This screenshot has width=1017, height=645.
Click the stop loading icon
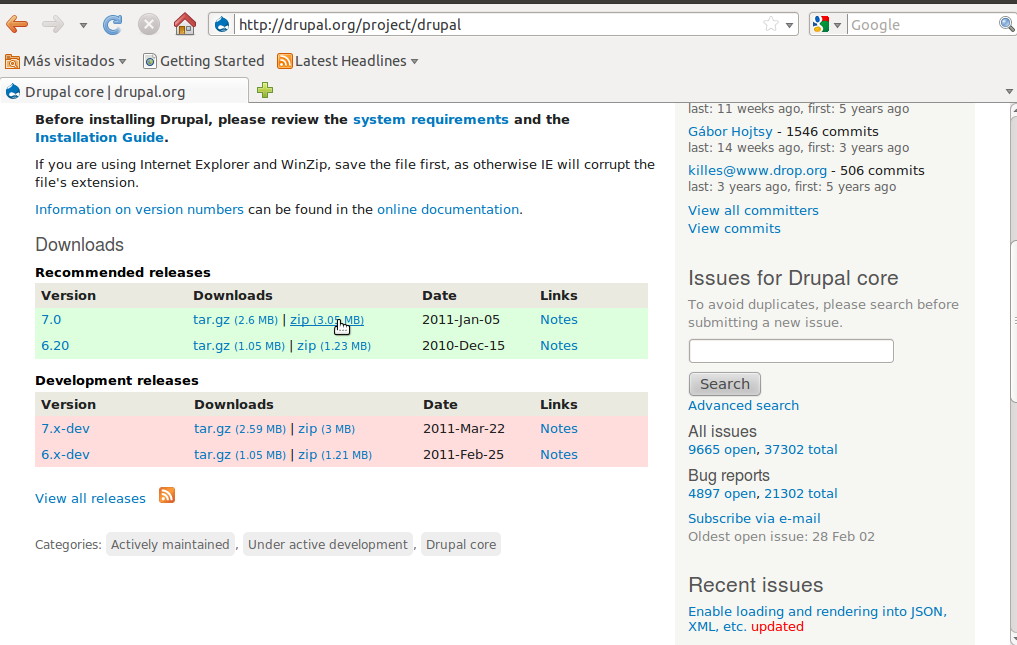[x=148, y=24]
